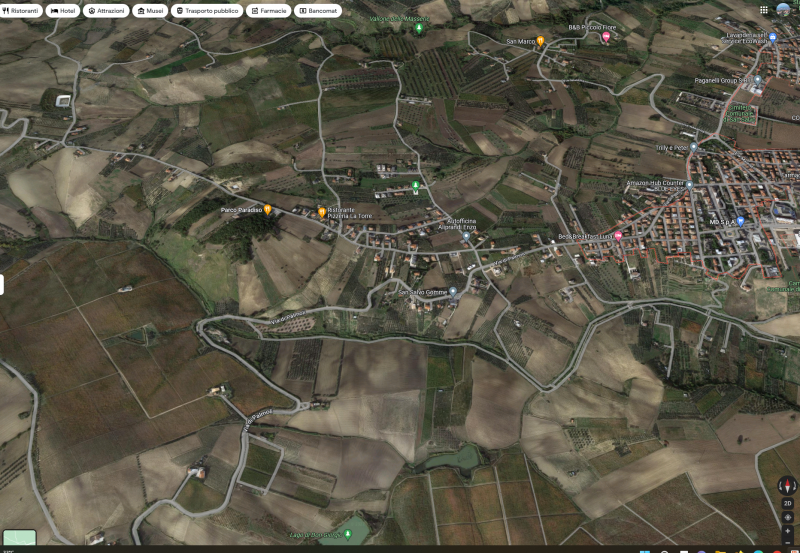
Task: Click the Parco Paradiso map pin
Action: point(267,210)
